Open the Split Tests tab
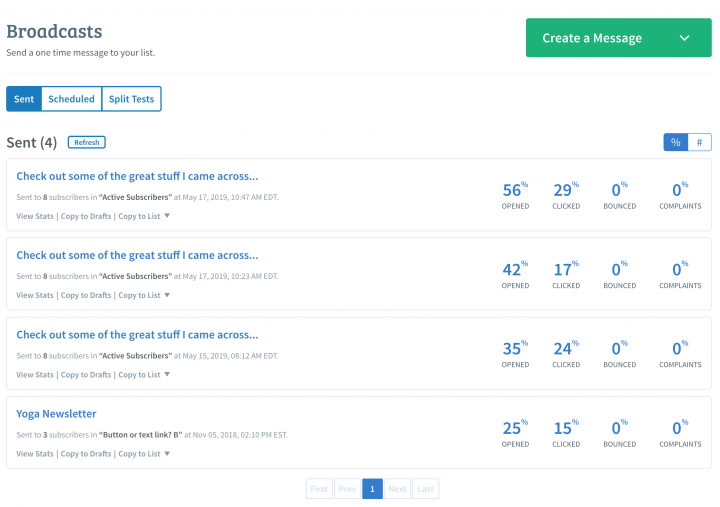The width and height of the screenshot is (720, 507). pyautogui.click(x=131, y=99)
